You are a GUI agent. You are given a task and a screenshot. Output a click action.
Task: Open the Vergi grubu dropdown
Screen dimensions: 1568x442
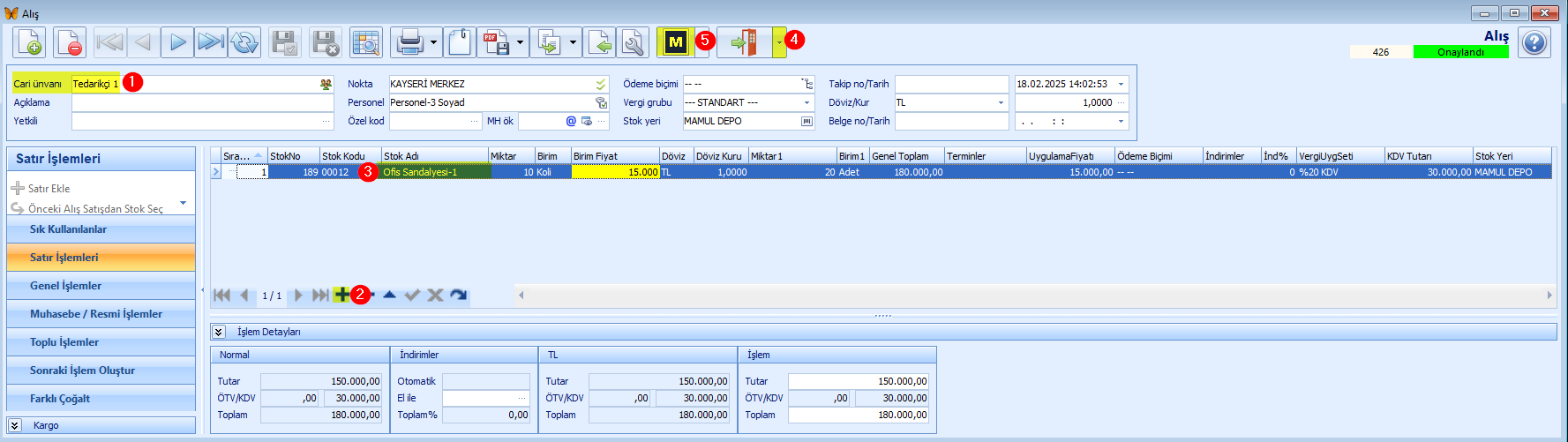[x=807, y=102]
